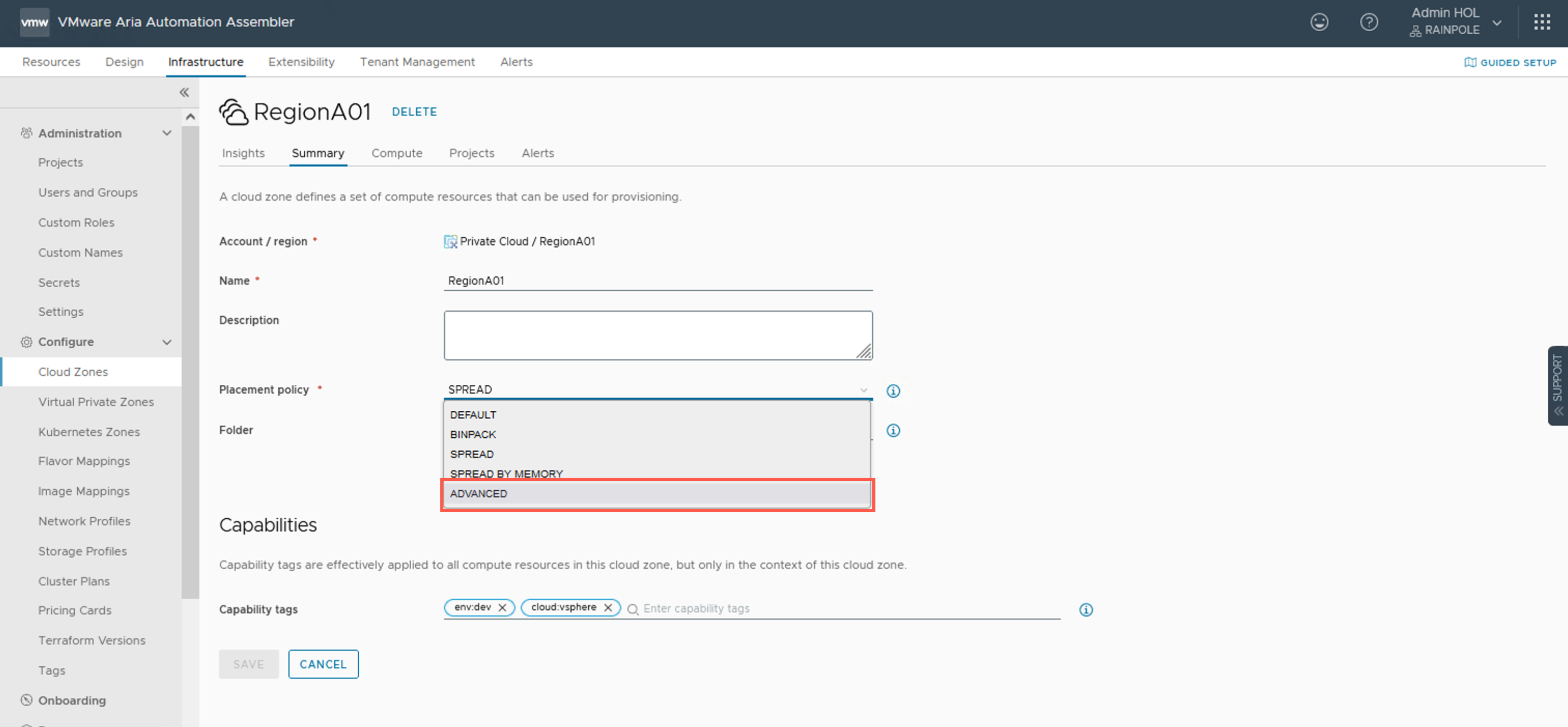Click DELETE next to RegionA01
Screen dimensions: 1568x727
(414, 112)
